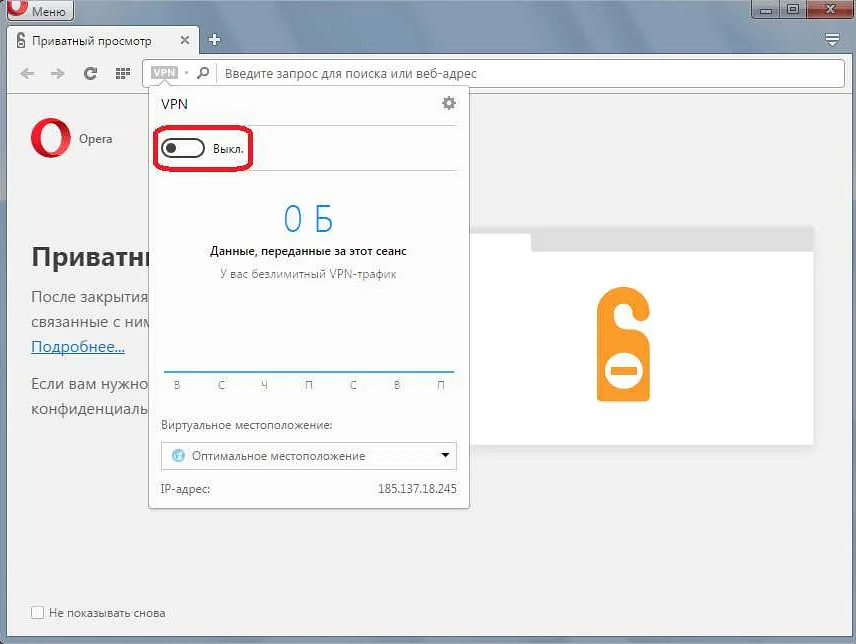Open the Оптимальное местоположение dropdown
This screenshot has height=644, width=856.
[307, 455]
